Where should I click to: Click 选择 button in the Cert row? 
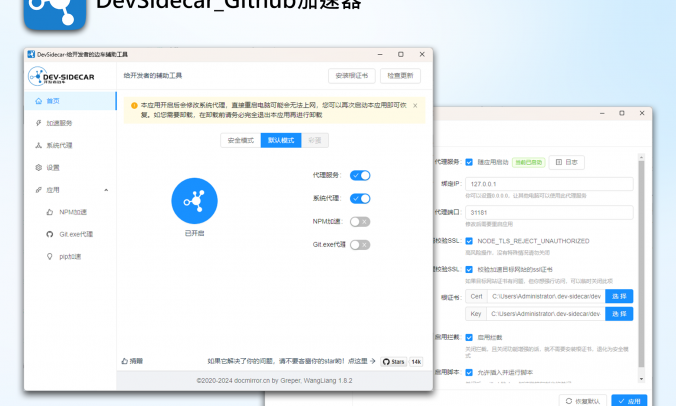(x=619, y=297)
